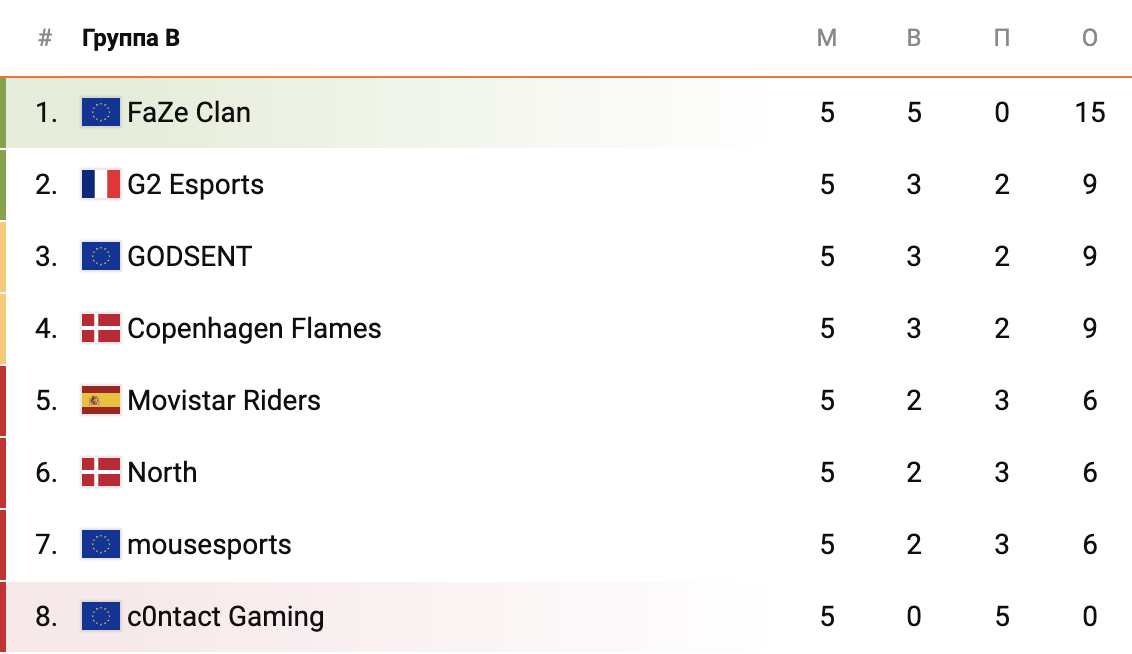Image resolution: width=1132 pixels, height=654 pixels.
Task: Click the EU flag next to FaZe Clan
Action: [101, 112]
